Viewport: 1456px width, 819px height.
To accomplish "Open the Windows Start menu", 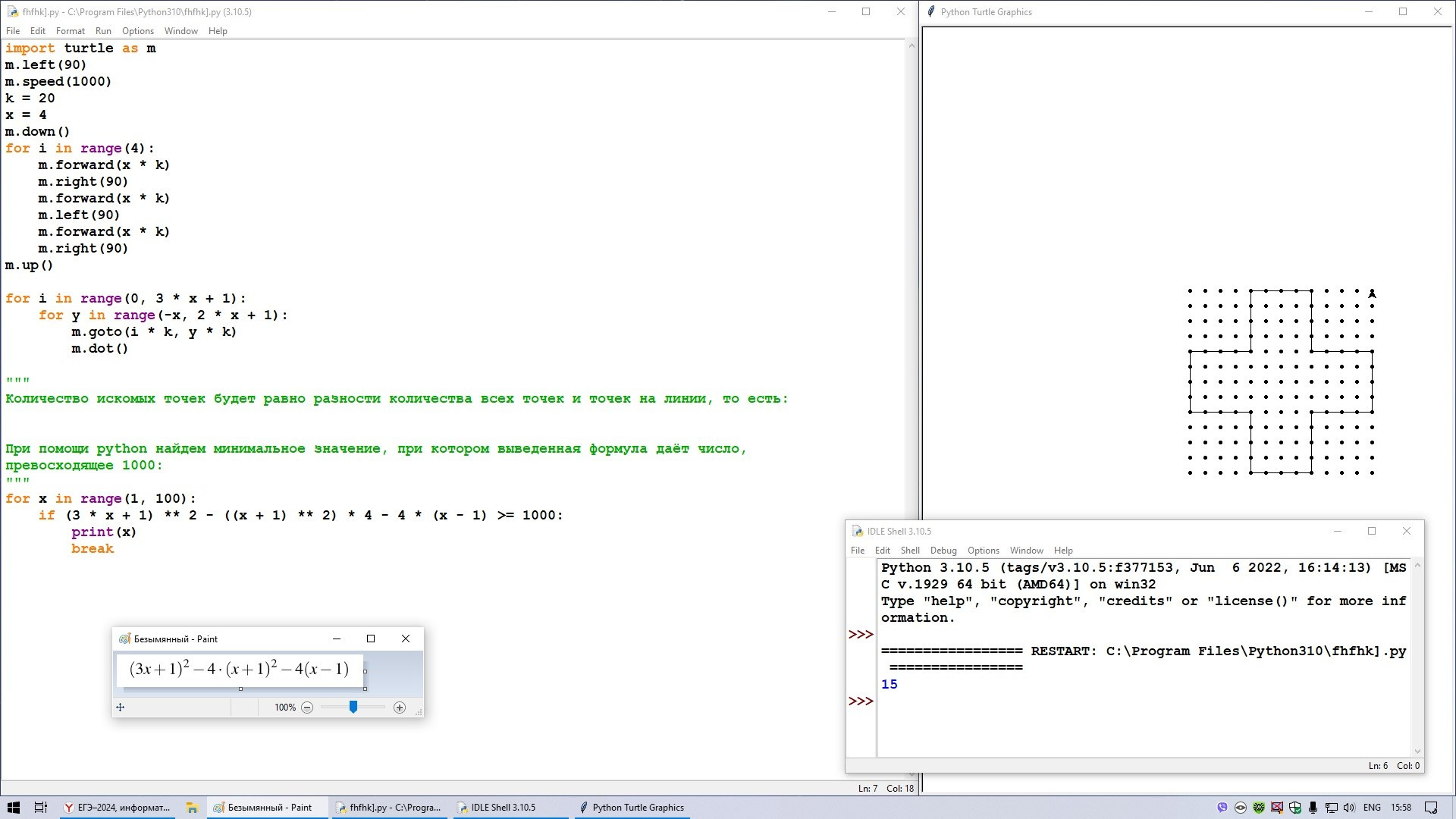I will pyautogui.click(x=13, y=808).
